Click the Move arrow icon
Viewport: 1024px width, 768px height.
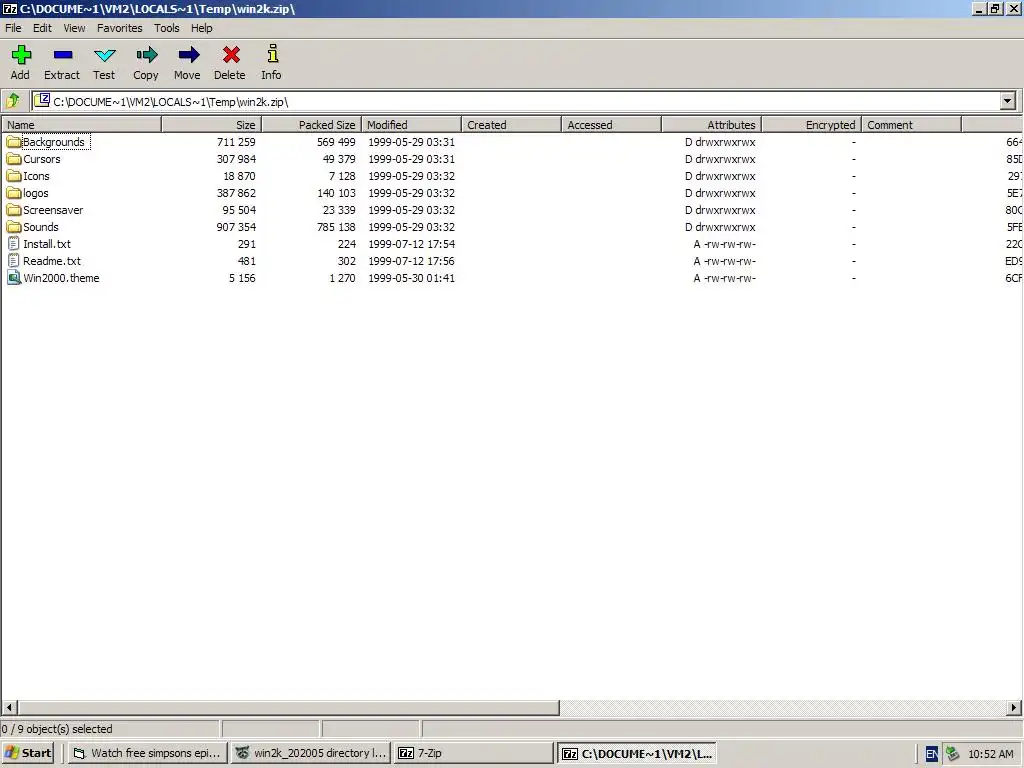(x=189, y=55)
